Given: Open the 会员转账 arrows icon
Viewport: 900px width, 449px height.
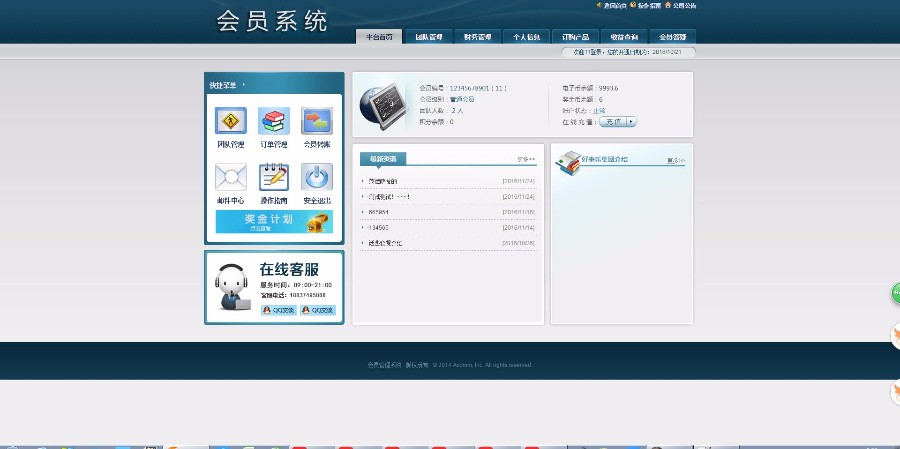Looking at the screenshot, I should coord(317,121).
